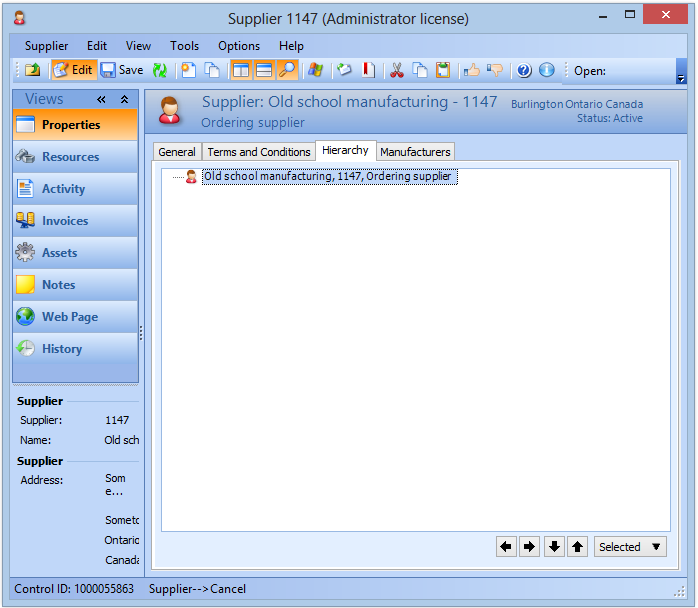Open the Help menu

pos(291,46)
